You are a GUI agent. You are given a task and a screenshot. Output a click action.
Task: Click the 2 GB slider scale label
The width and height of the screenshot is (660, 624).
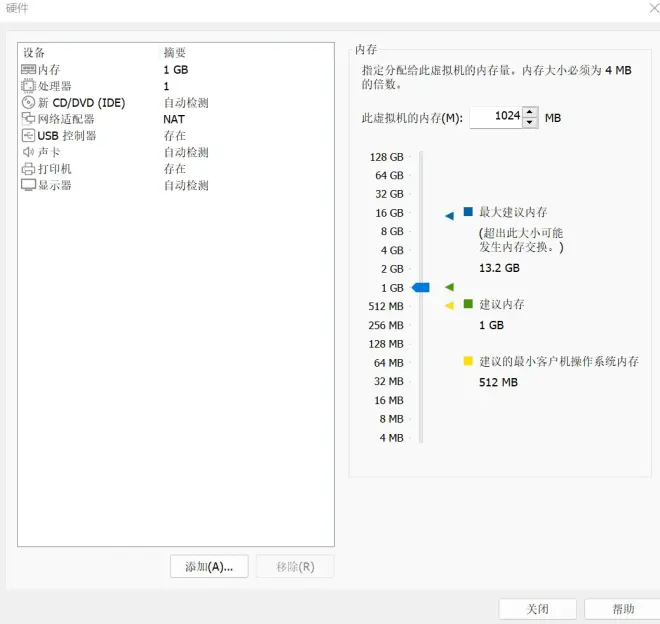pyautogui.click(x=392, y=269)
